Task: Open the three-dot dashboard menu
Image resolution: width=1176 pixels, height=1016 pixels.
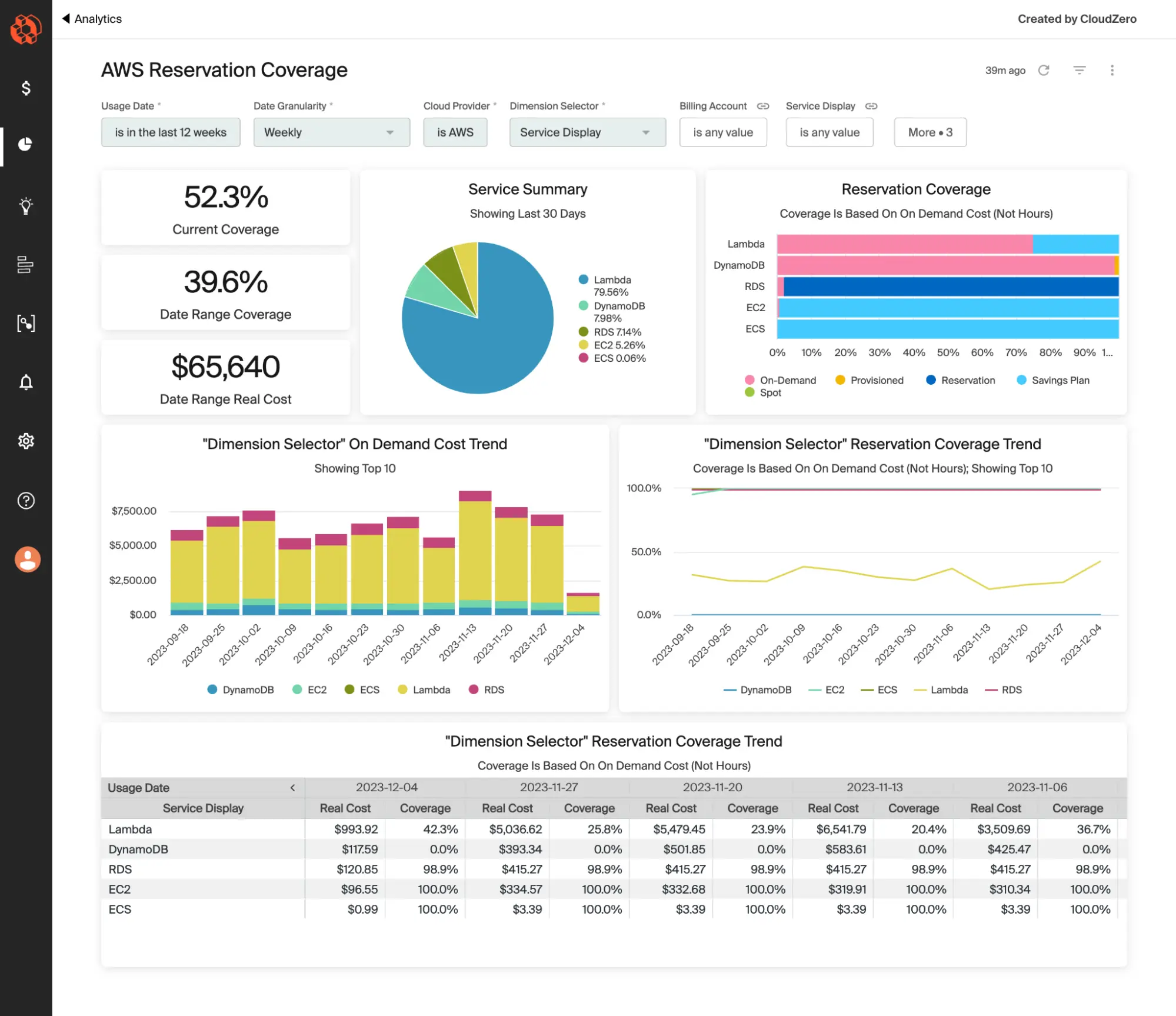Action: tap(1112, 71)
